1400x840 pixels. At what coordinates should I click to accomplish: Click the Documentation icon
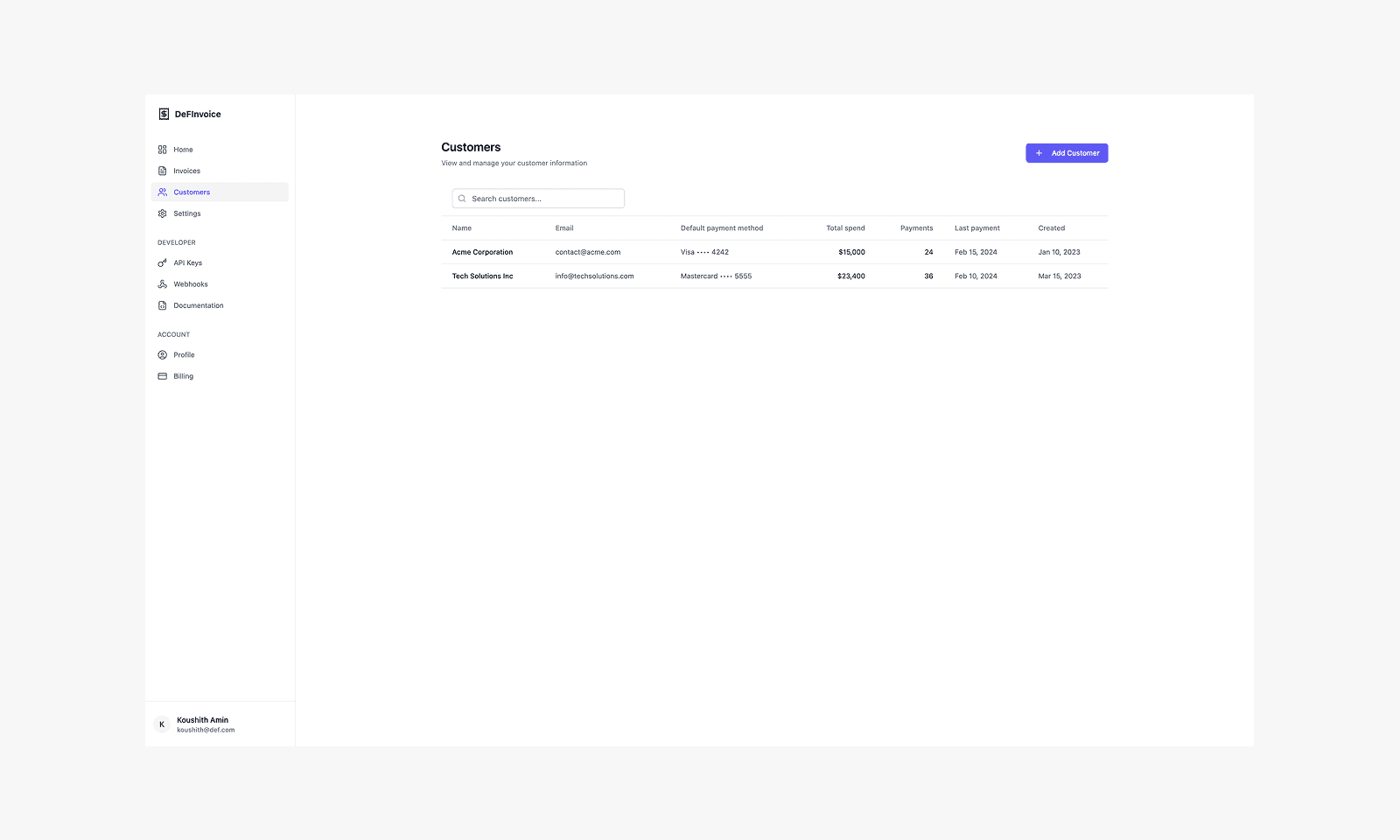pyautogui.click(x=163, y=304)
